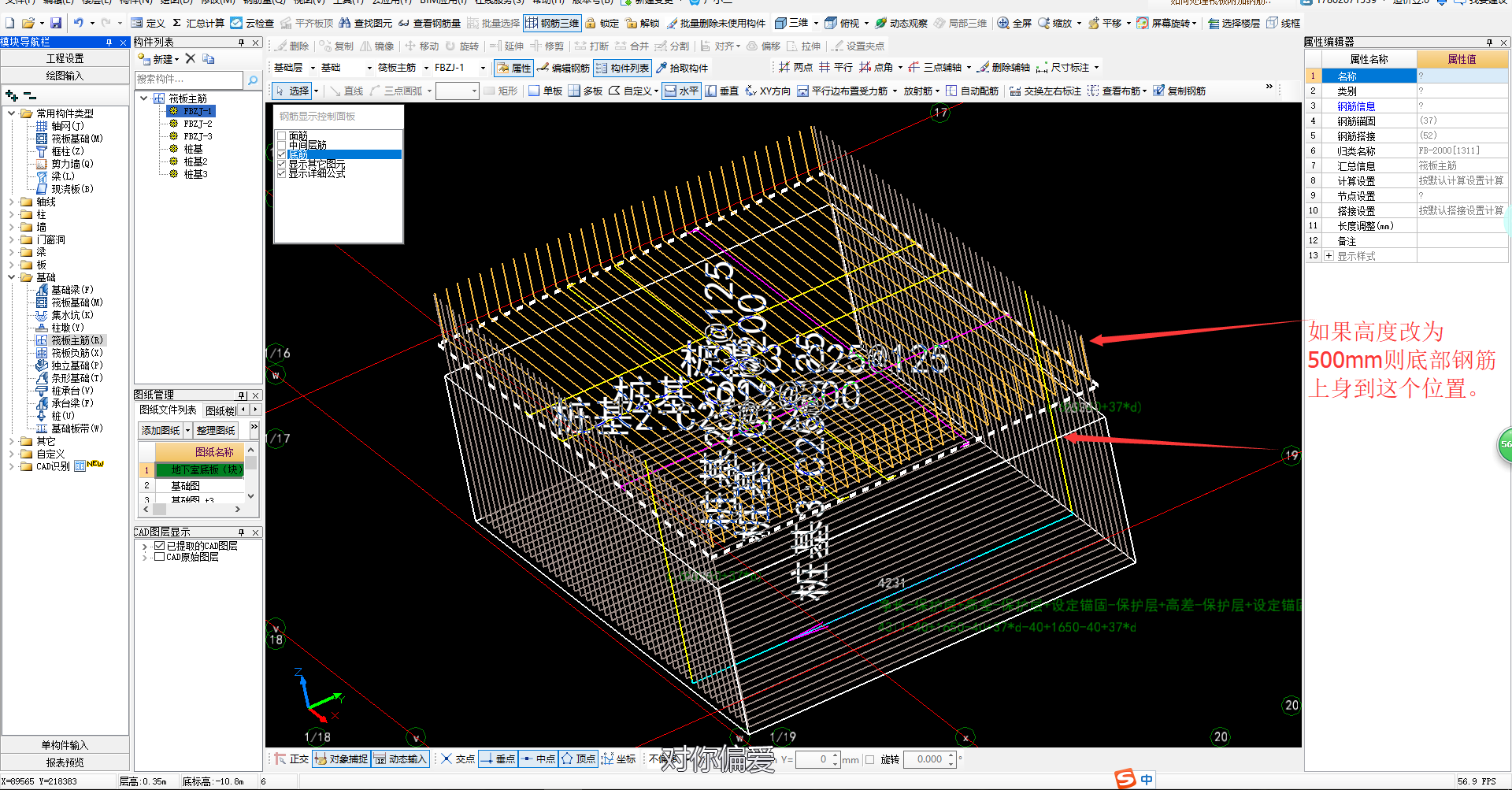The width and height of the screenshot is (1512, 790).
Task: Expand 显示样式 property row
Action: tap(1329, 256)
